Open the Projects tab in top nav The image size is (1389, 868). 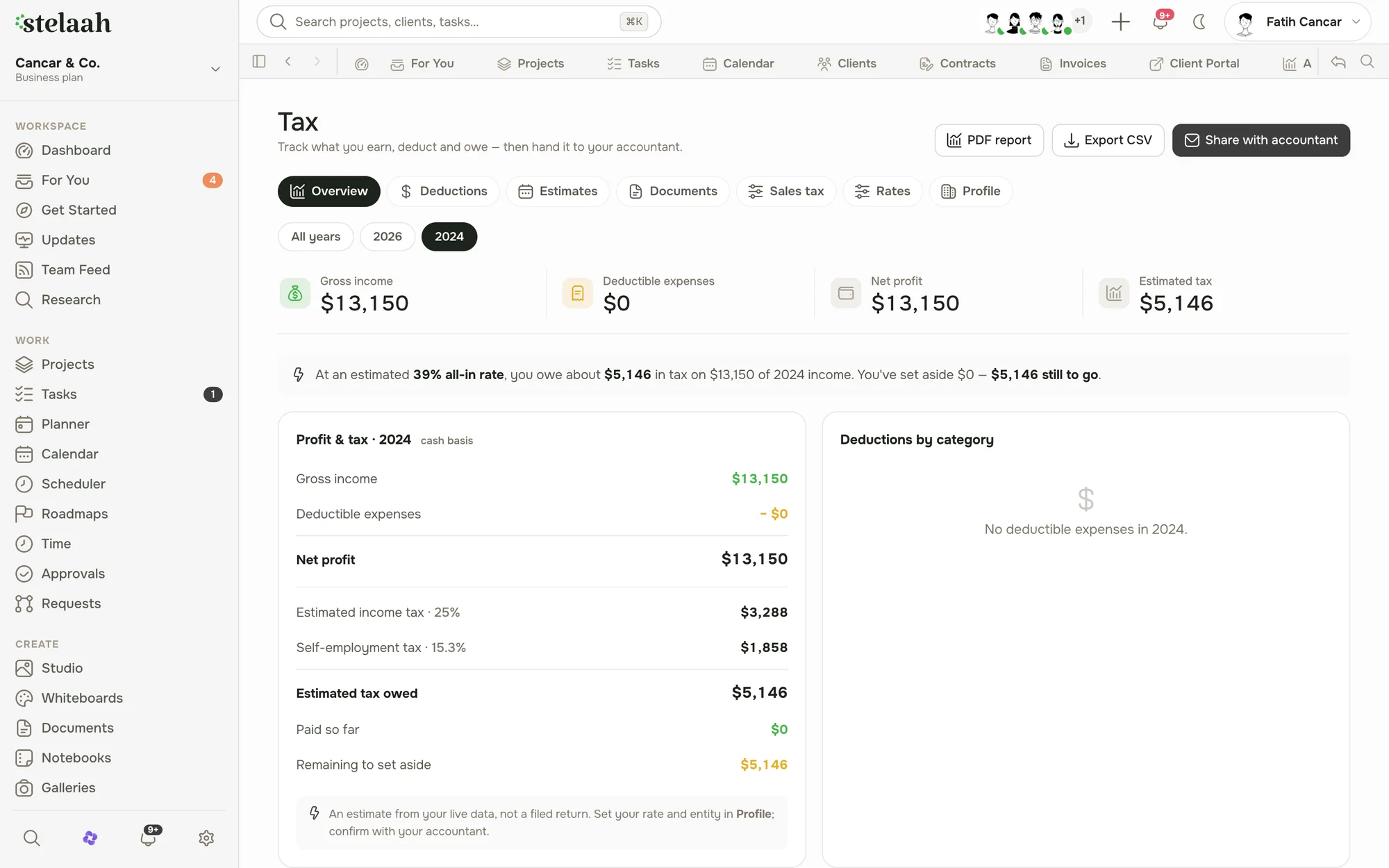(x=531, y=64)
